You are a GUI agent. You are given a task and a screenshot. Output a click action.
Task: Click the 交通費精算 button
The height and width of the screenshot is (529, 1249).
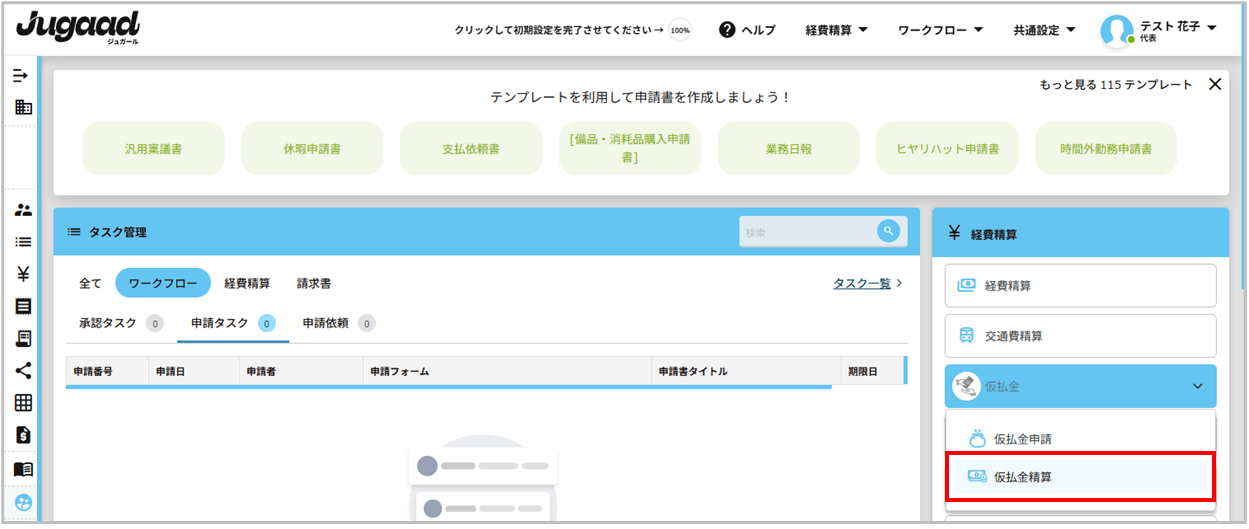coord(1080,336)
